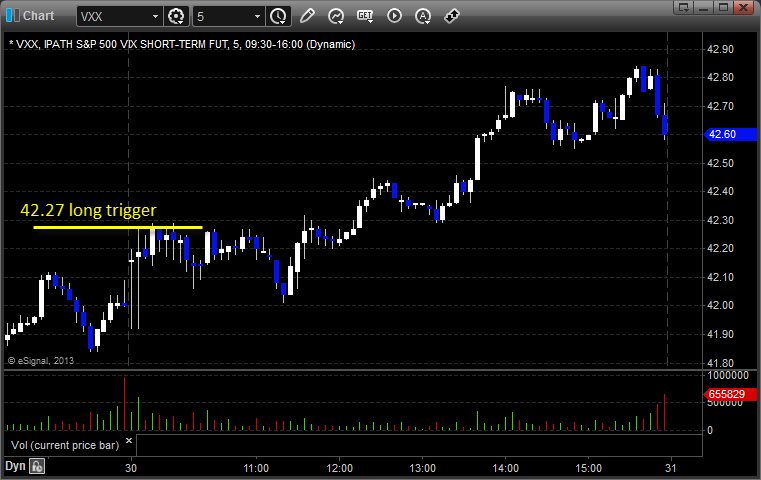Click the blue 42.60 current price marker
The image size is (761, 480).
point(730,134)
